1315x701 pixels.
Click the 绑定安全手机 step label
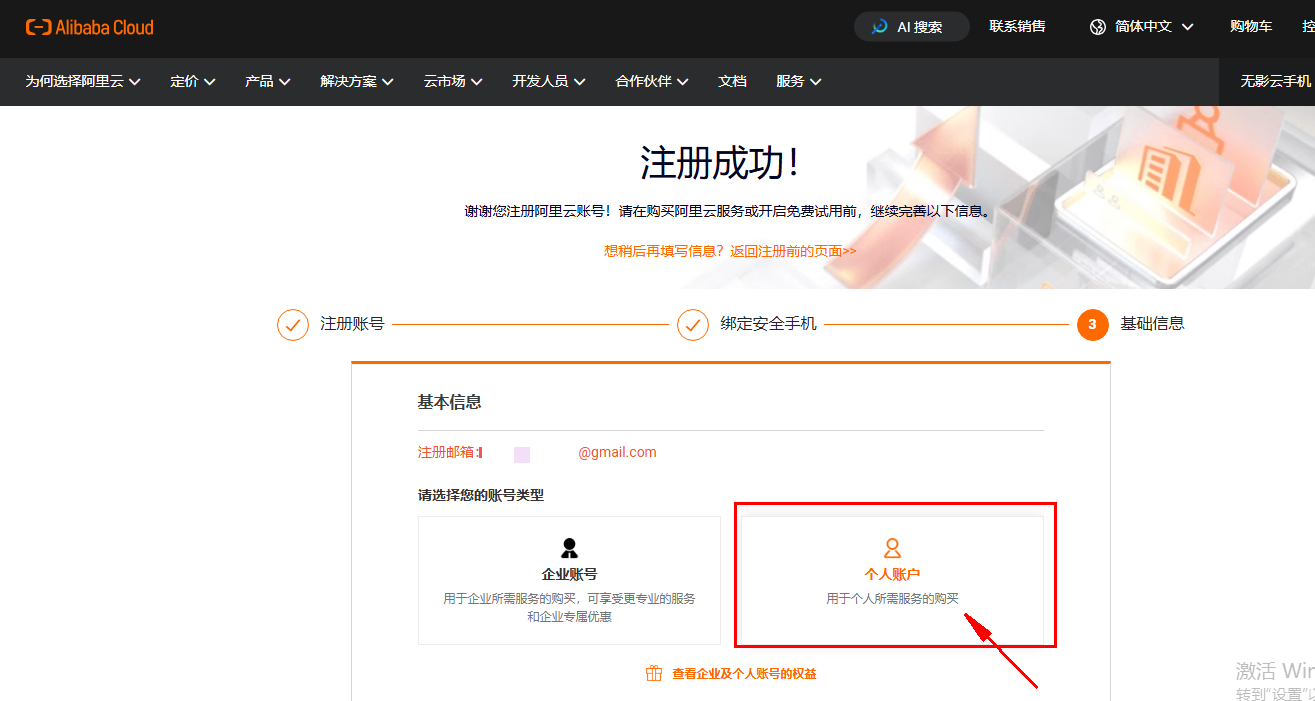click(768, 324)
